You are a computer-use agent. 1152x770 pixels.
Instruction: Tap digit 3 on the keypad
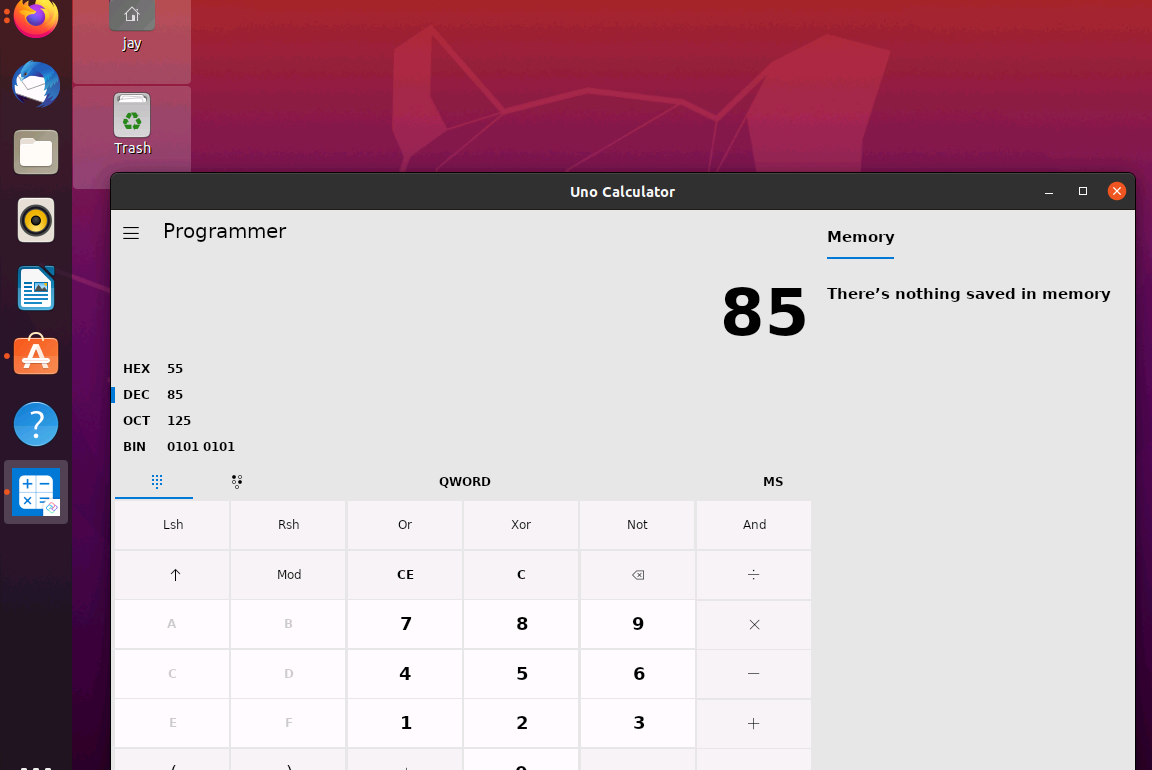(637, 724)
